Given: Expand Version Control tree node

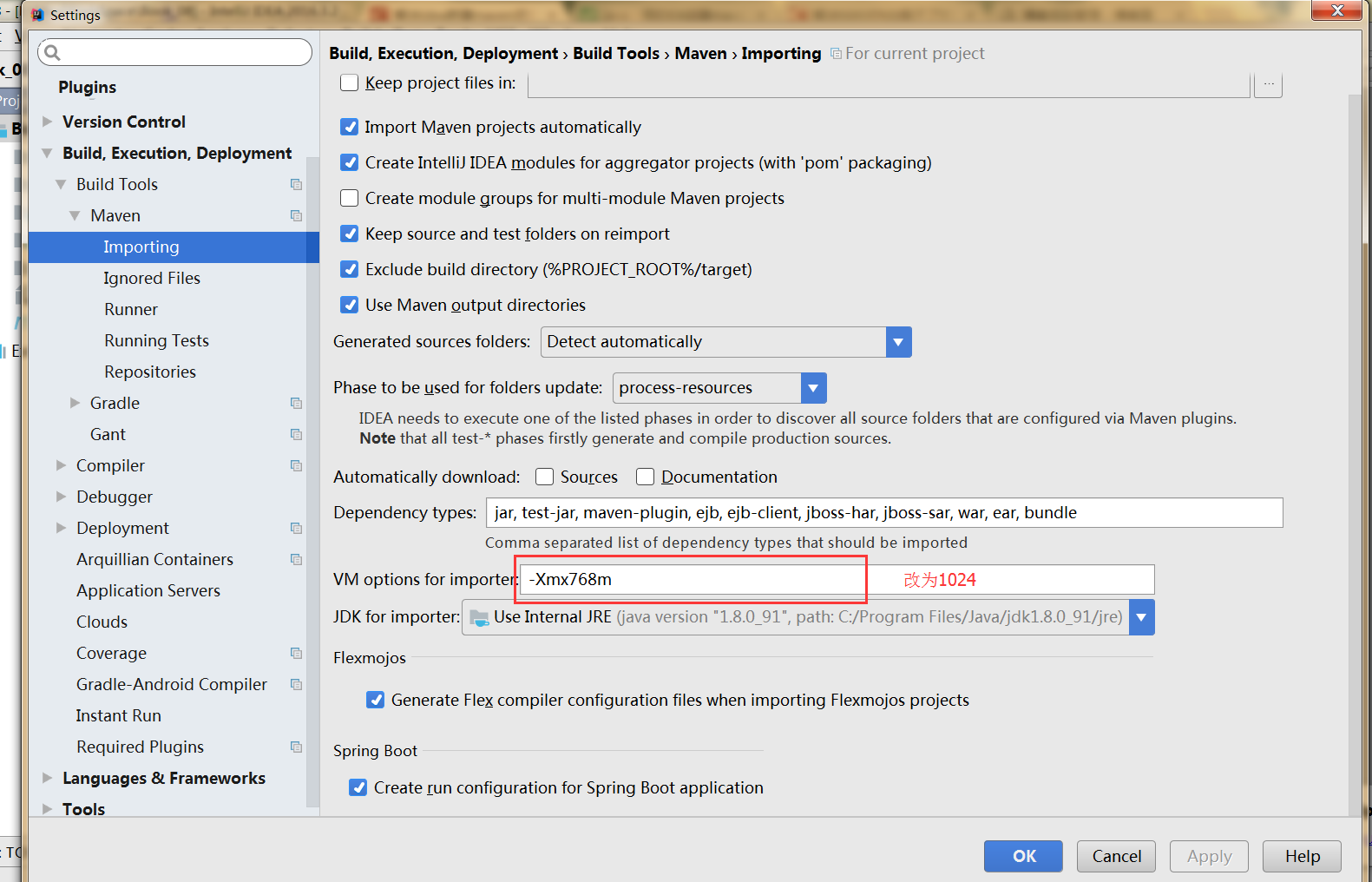Looking at the screenshot, I should (48, 122).
